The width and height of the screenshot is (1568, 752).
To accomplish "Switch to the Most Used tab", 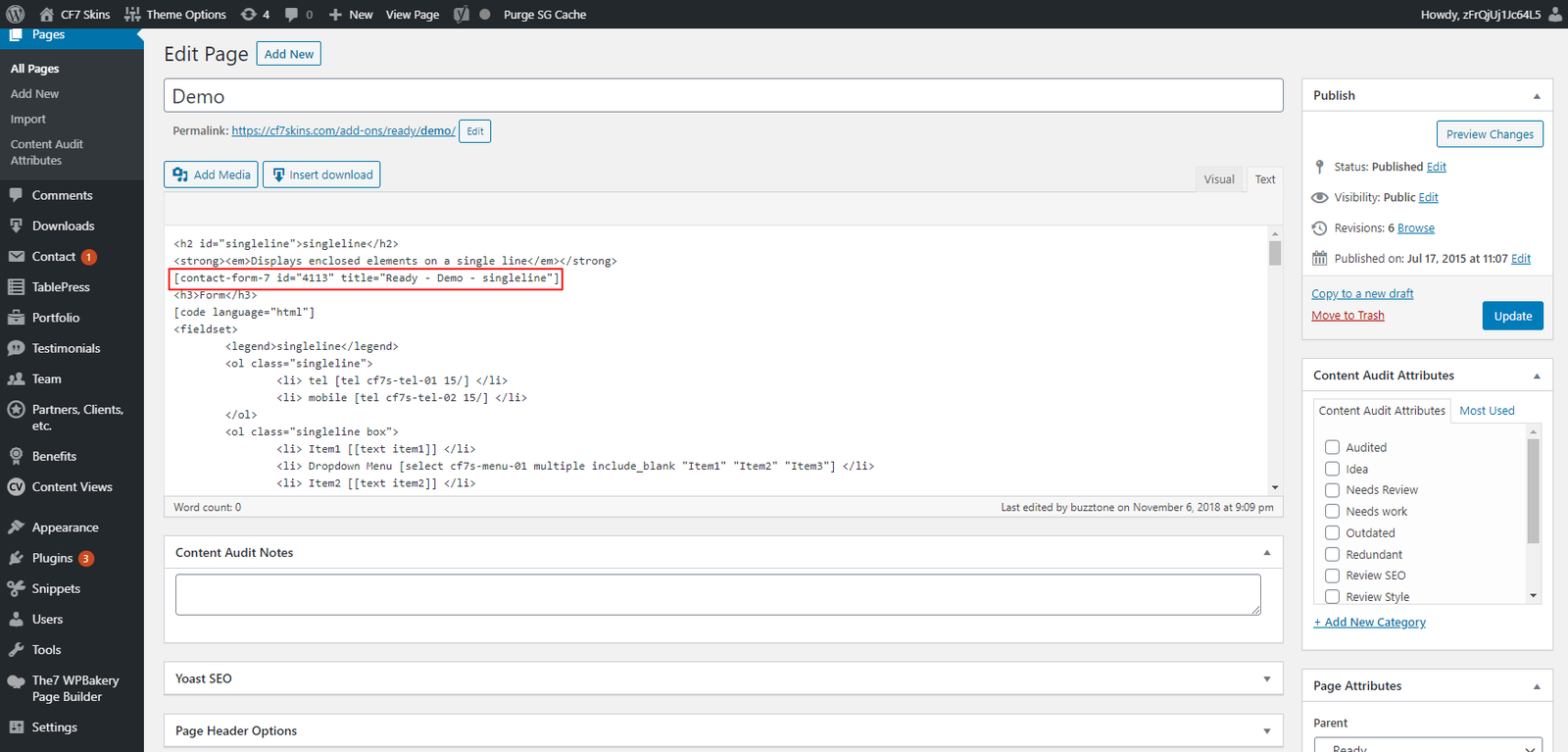I will (x=1487, y=411).
